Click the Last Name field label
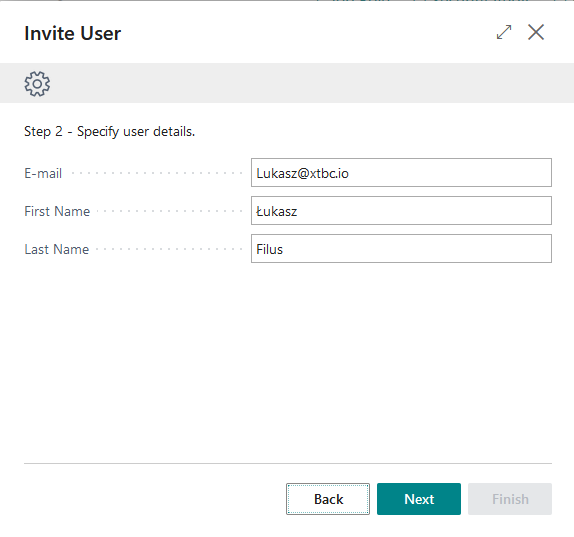Viewport: 574px width, 537px height. (x=57, y=249)
